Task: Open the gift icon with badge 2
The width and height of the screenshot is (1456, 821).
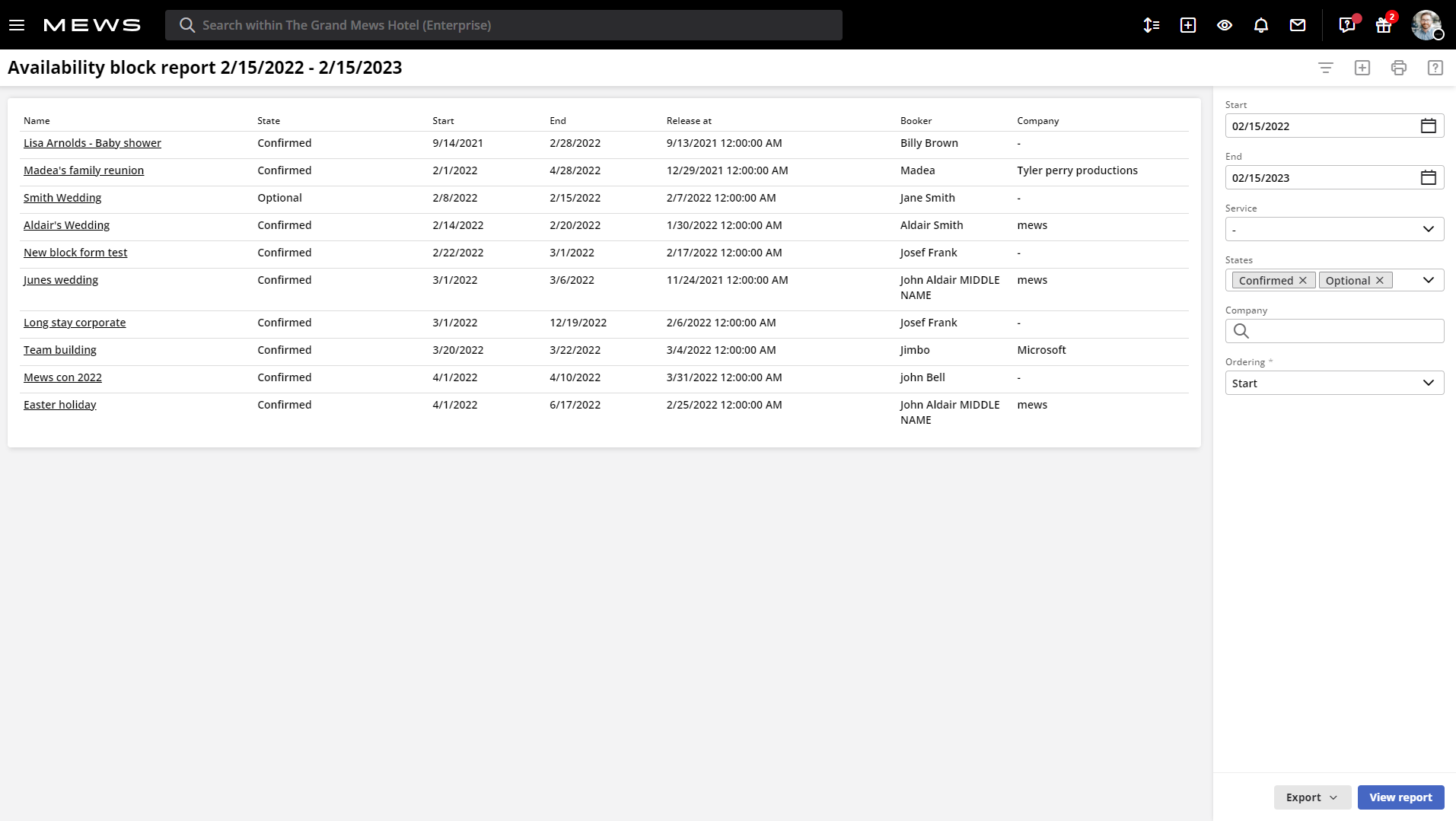Action: pos(1383,24)
